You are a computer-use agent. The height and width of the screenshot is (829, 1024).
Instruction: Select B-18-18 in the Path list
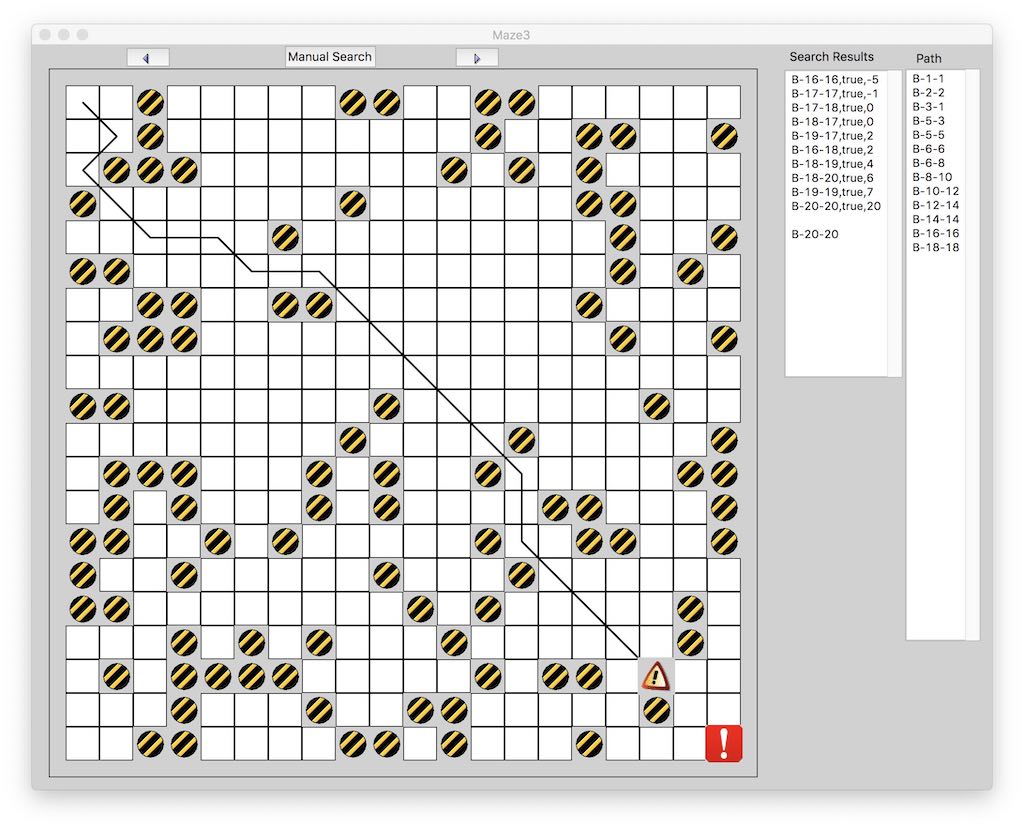point(935,247)
